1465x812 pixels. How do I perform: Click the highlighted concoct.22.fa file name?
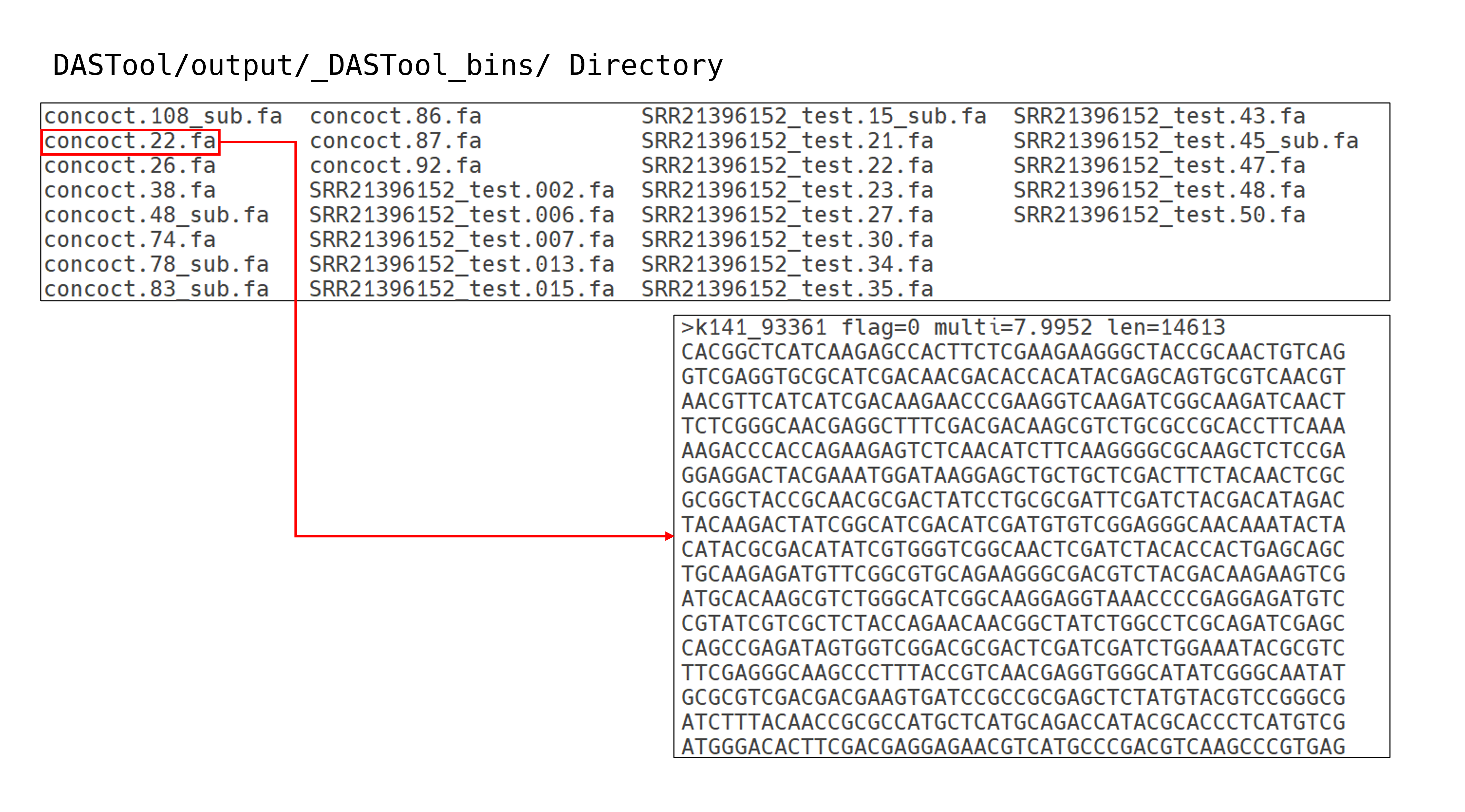tap(130, 141)
